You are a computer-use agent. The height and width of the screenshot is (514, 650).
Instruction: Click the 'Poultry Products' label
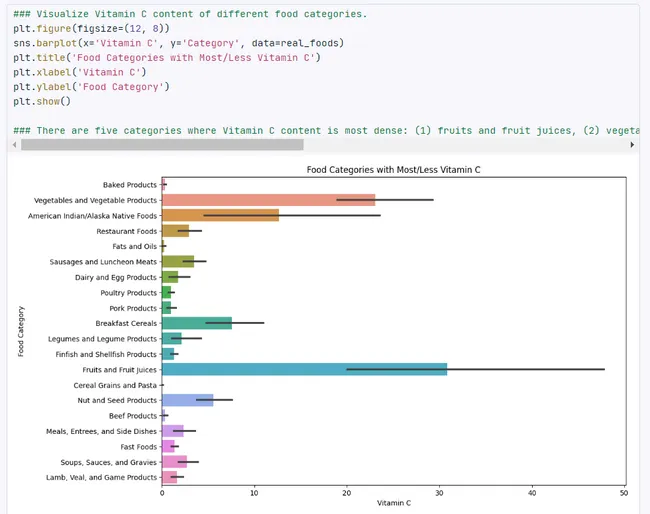pos(129,293)
